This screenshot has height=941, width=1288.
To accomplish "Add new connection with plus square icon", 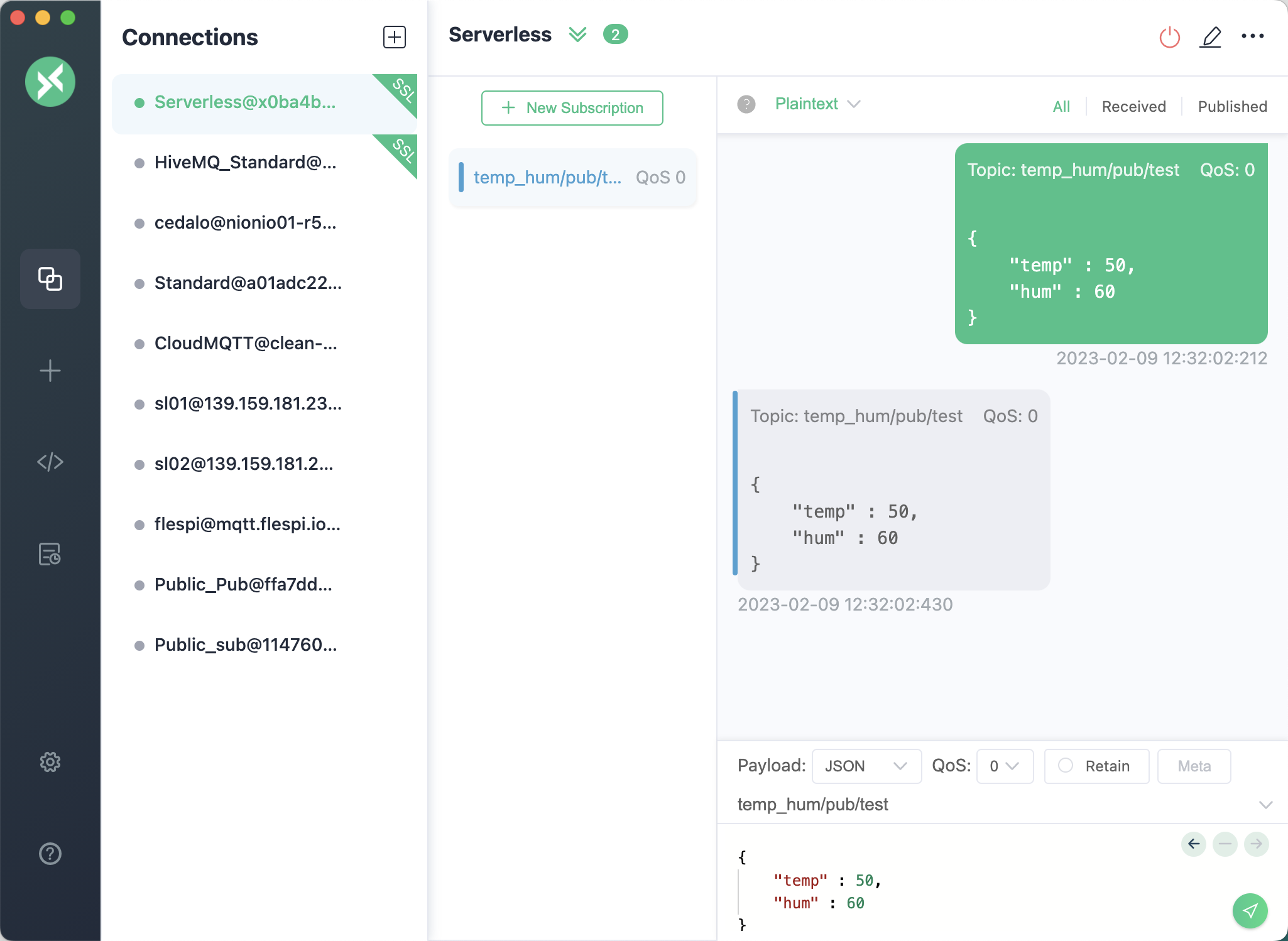I will coord(394,37).
